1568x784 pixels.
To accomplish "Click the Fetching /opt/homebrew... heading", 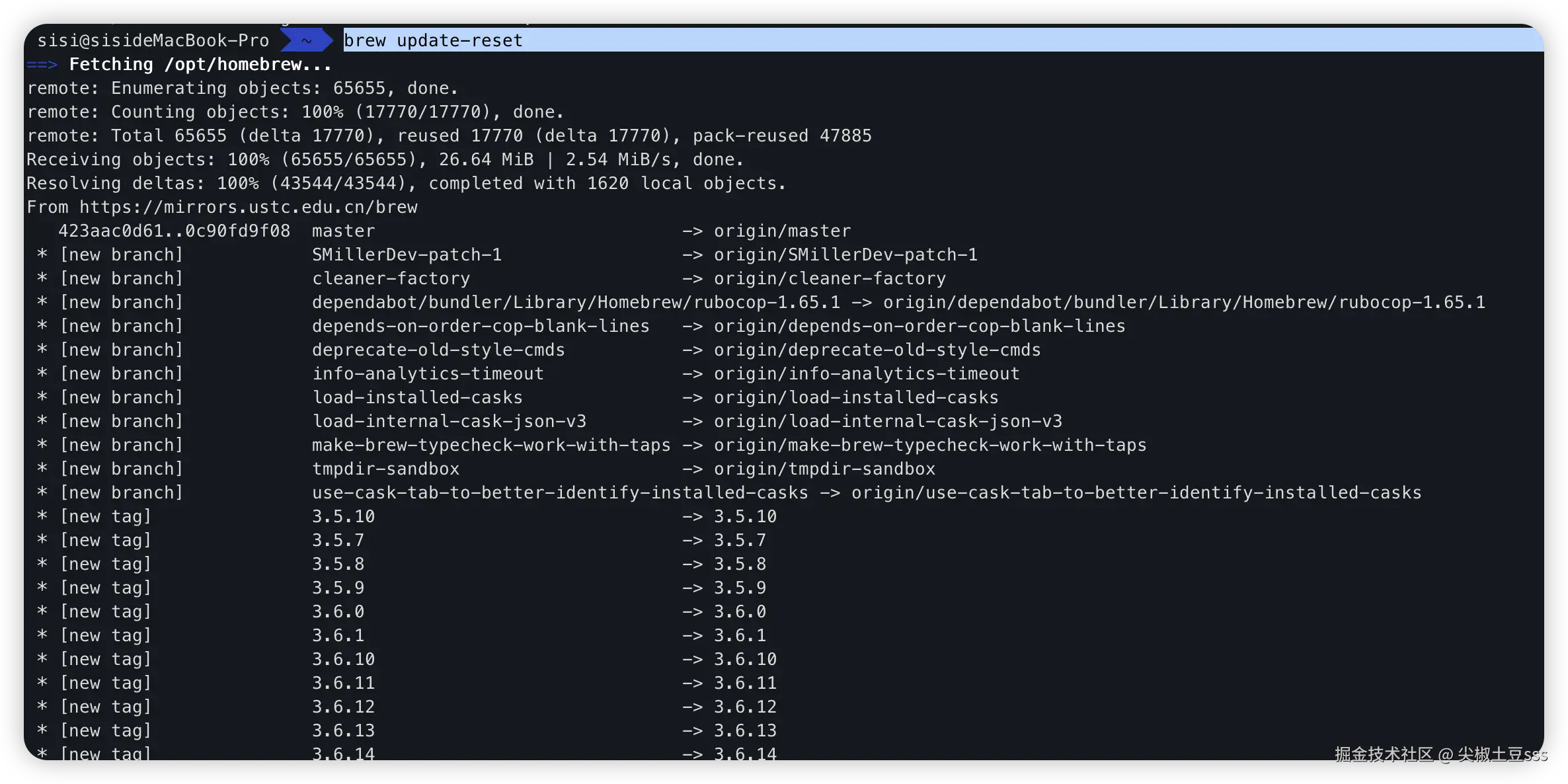I will click(x=200, y=64).
